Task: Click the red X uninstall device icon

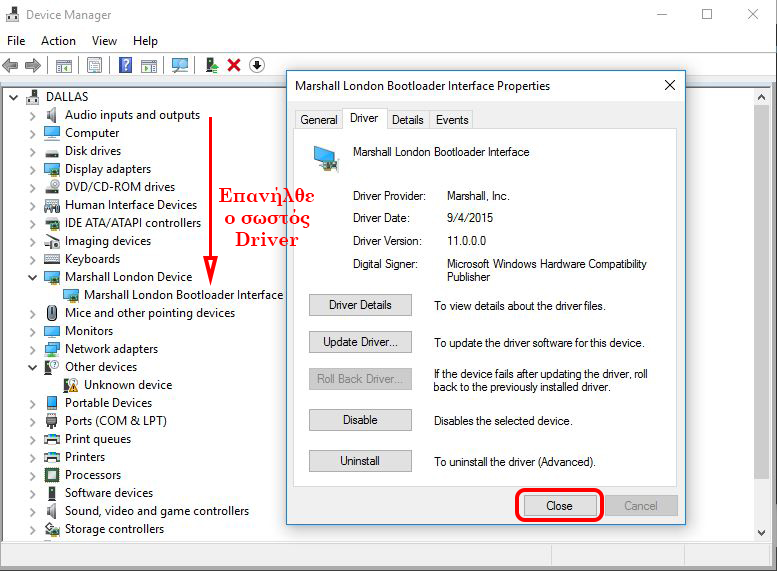Action: coord(234,65)
